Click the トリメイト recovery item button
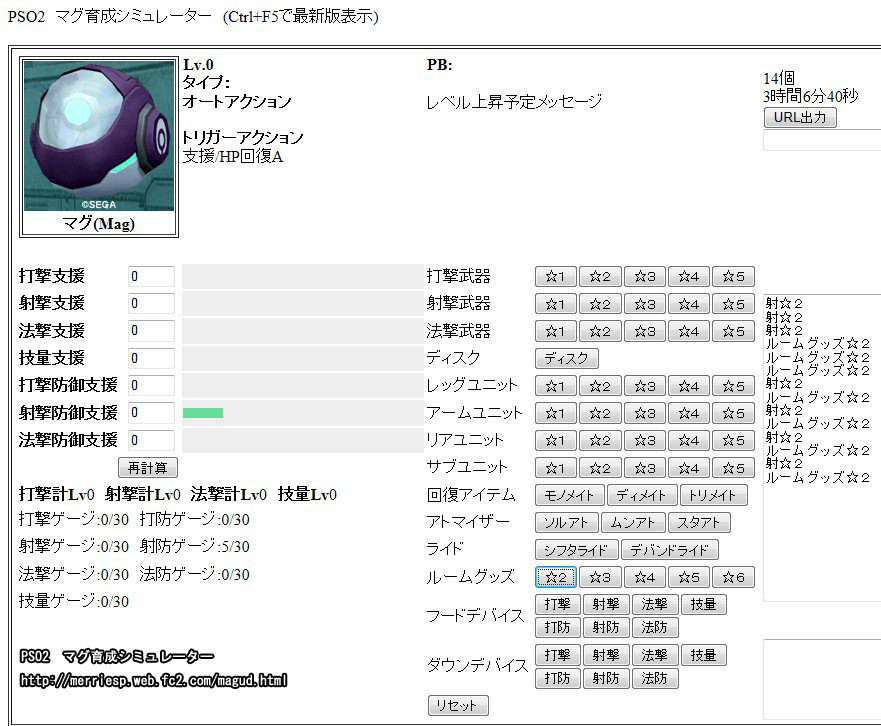Image resolution: width=881 pixels, height=726 pixels. (714, 495)
